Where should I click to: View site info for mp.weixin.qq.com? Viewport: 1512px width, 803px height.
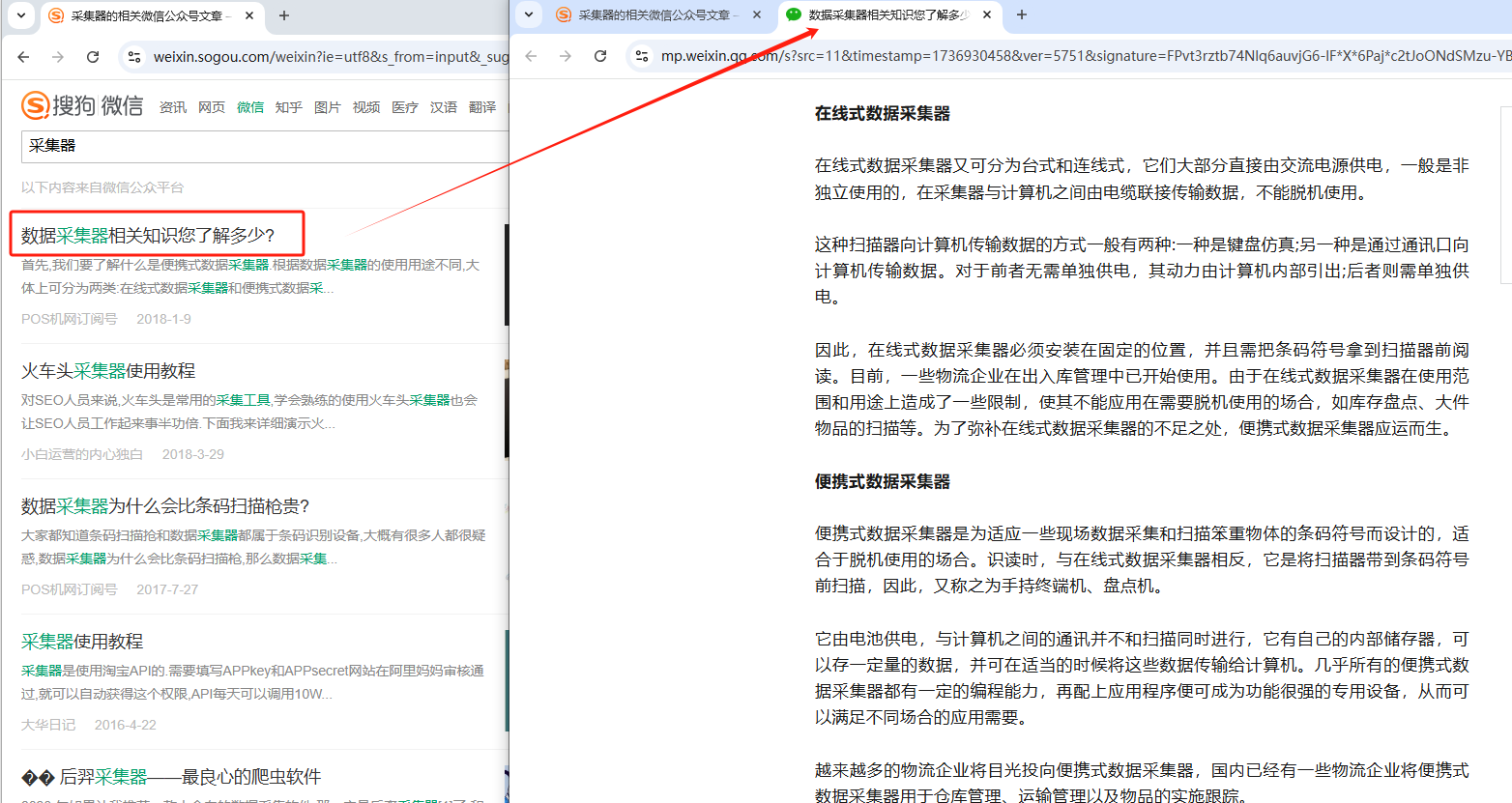pos(641,56)
